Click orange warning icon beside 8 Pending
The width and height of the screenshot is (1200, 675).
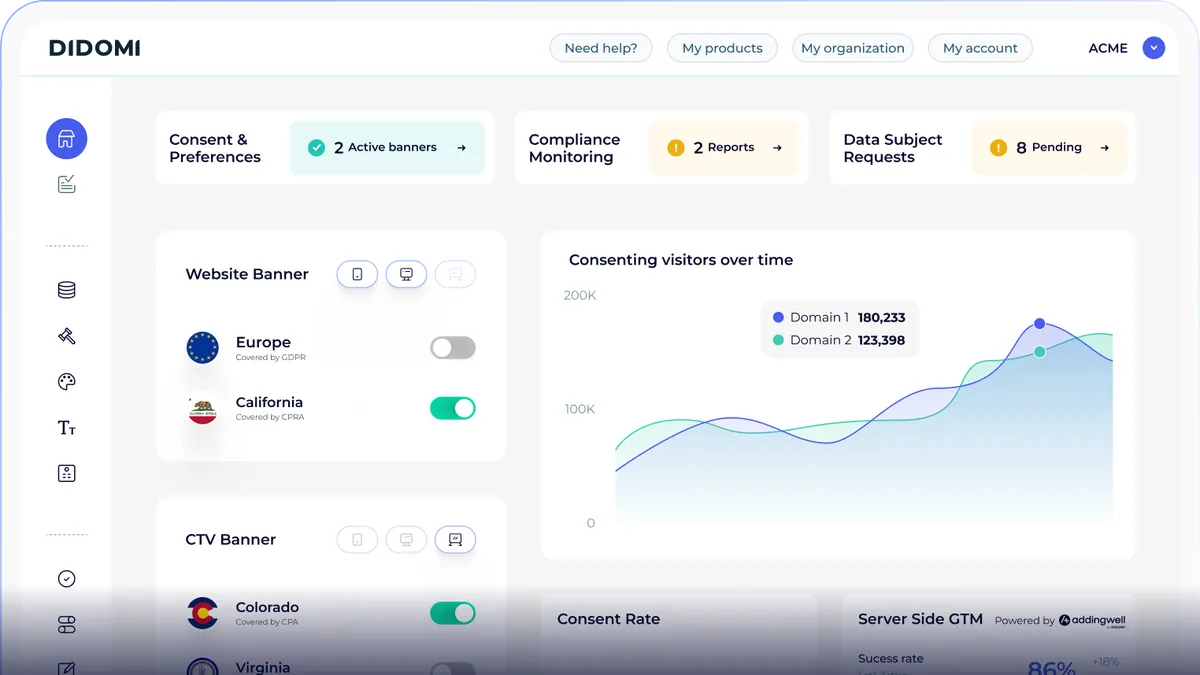[x=998, y=148]
